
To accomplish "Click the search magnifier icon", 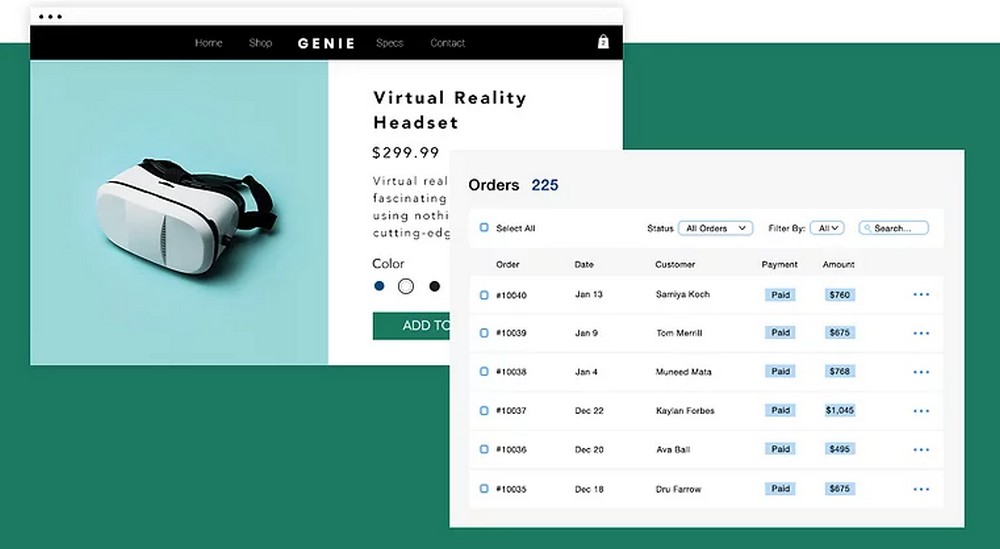I will [868, 228].
